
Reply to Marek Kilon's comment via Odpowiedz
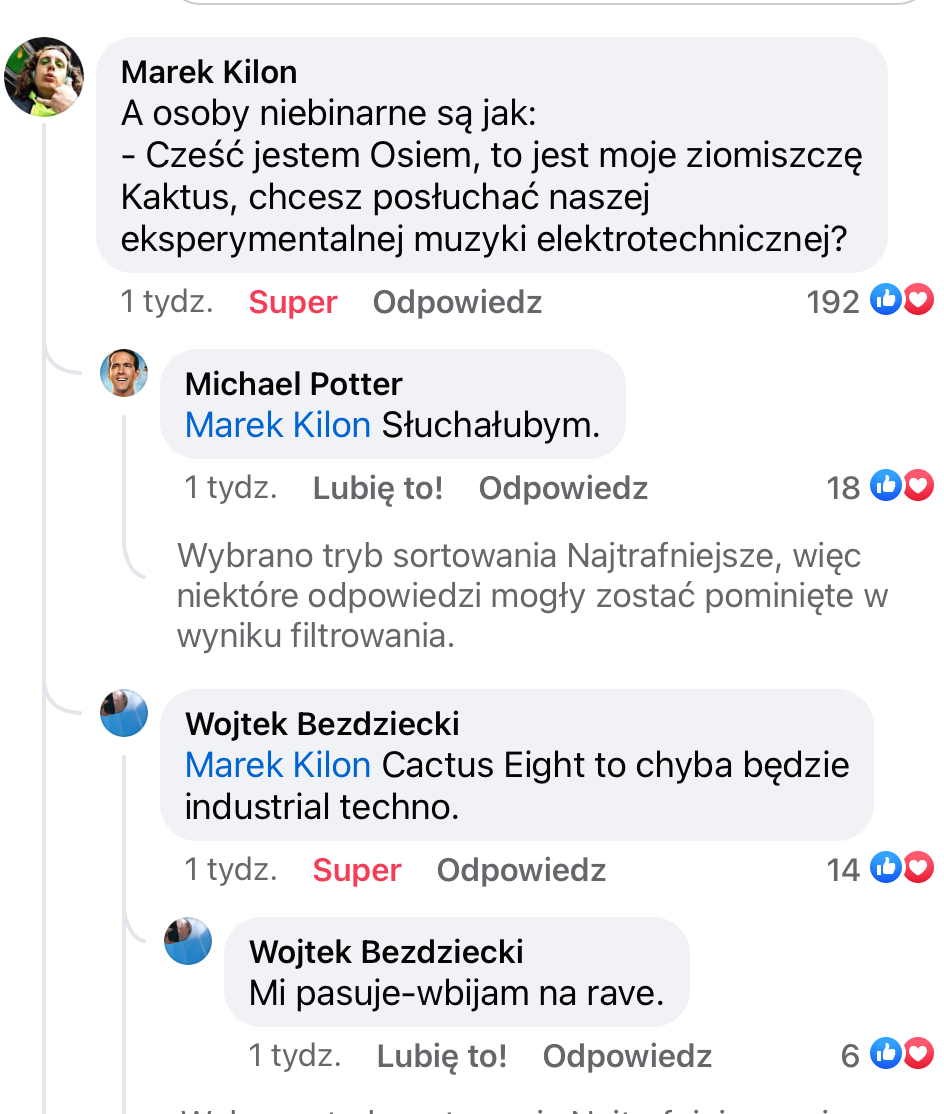457,302
